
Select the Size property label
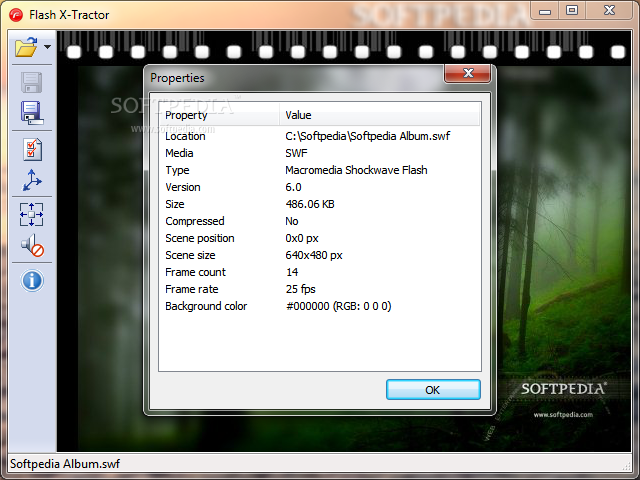pyautogui.click(x=175, y=204)
